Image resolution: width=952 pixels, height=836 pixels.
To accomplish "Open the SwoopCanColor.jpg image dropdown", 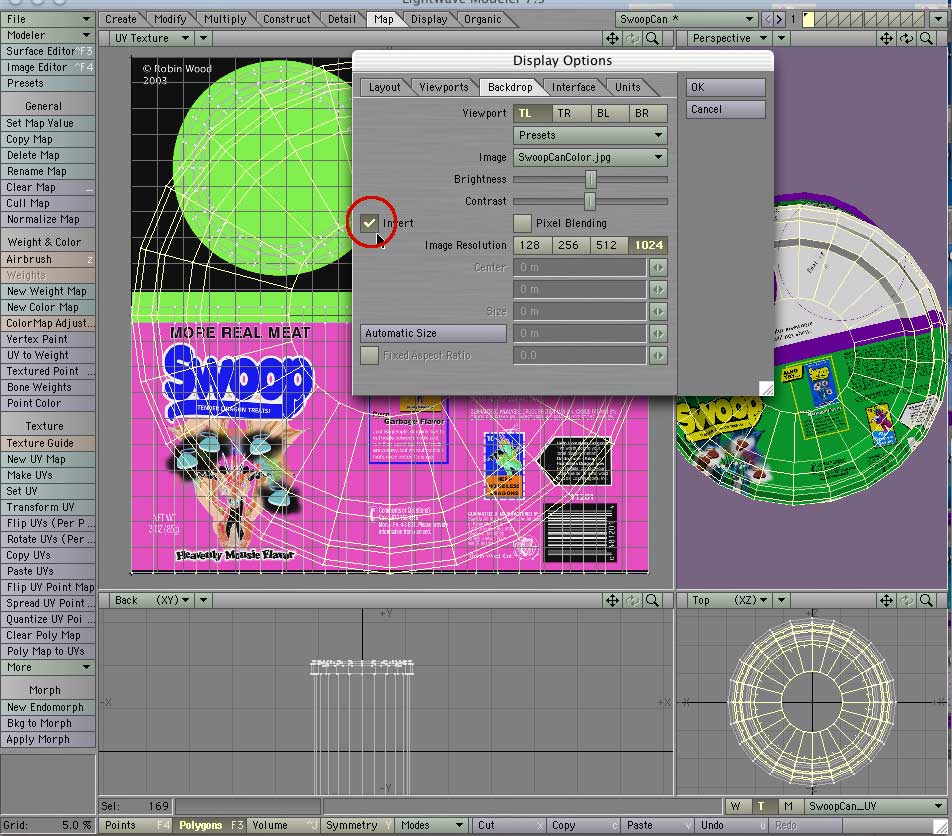I will 590,157.
